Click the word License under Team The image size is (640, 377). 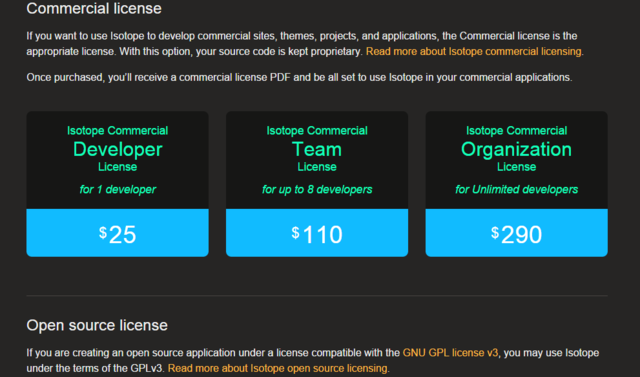[317, 167]
